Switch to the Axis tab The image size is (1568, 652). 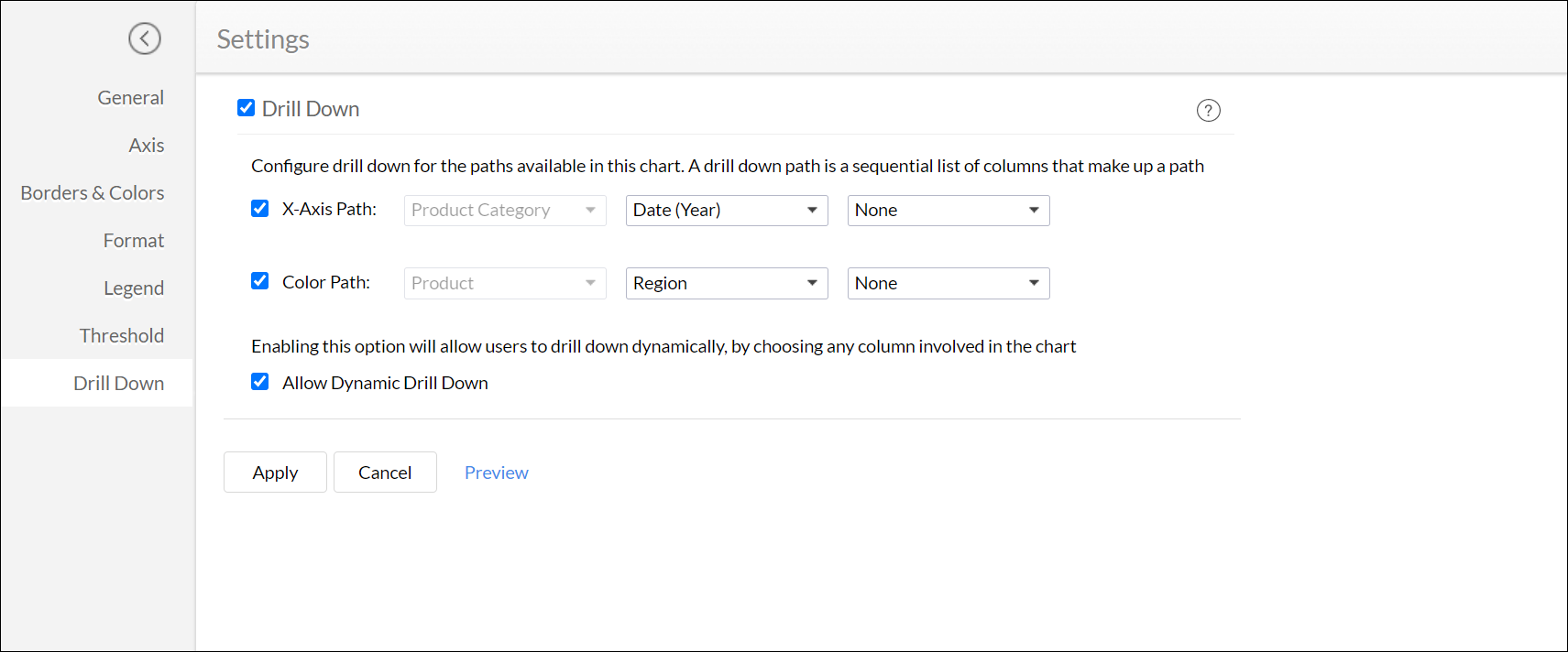pyautogui.click(x=147, y=146)
